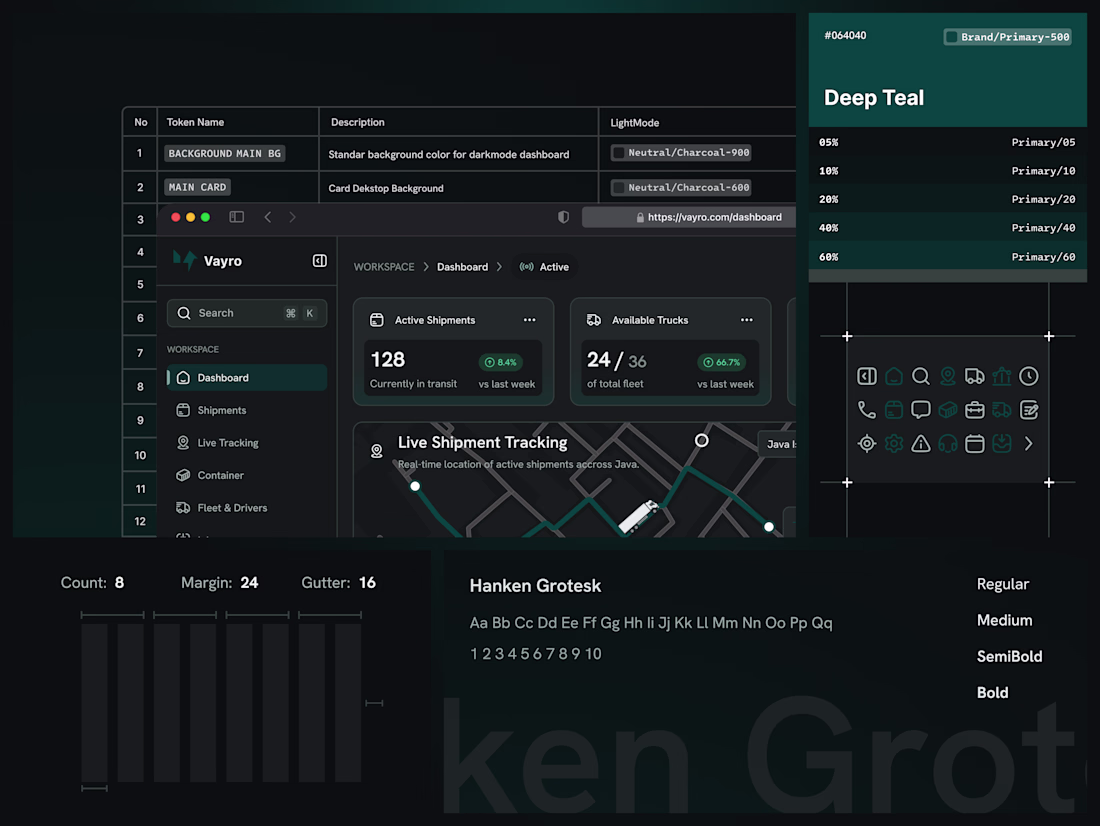
Task: Click the BACKGROUND MAIN BG token chip
Action: (x=224, y=153)
